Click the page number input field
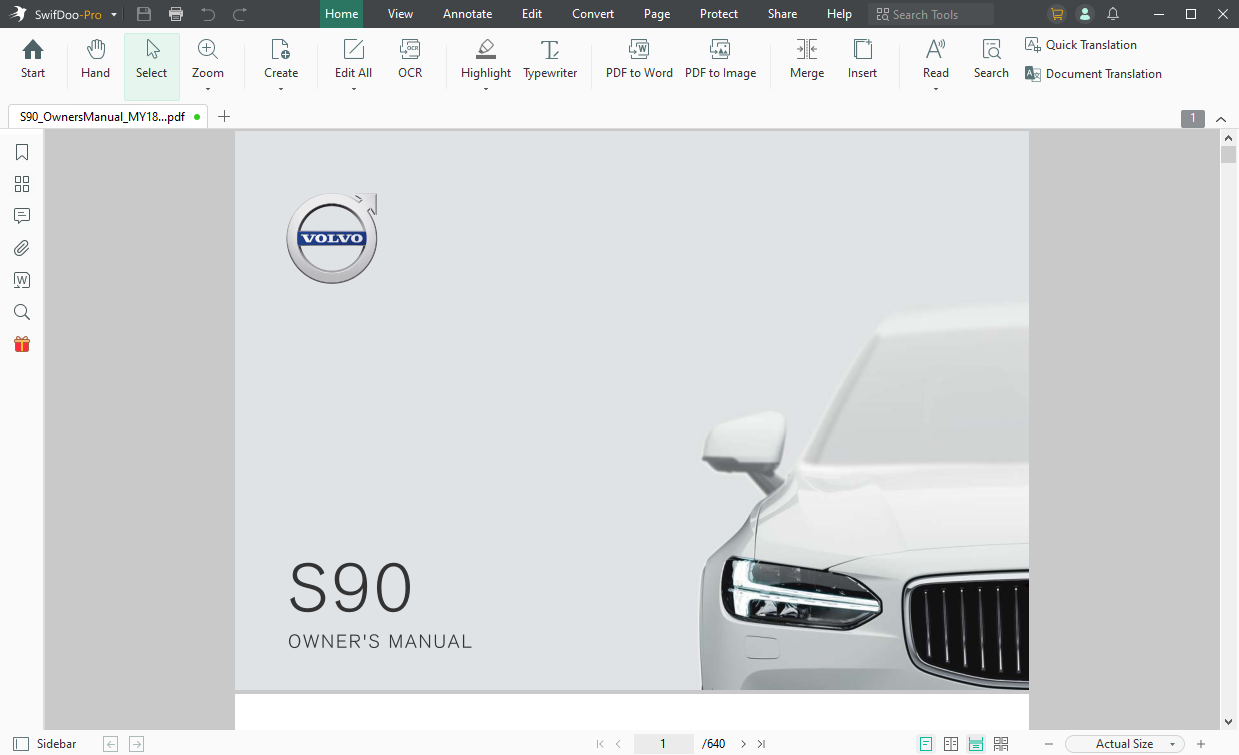The width and height of the screenshot is (1239, 755). tap(663, 744)
